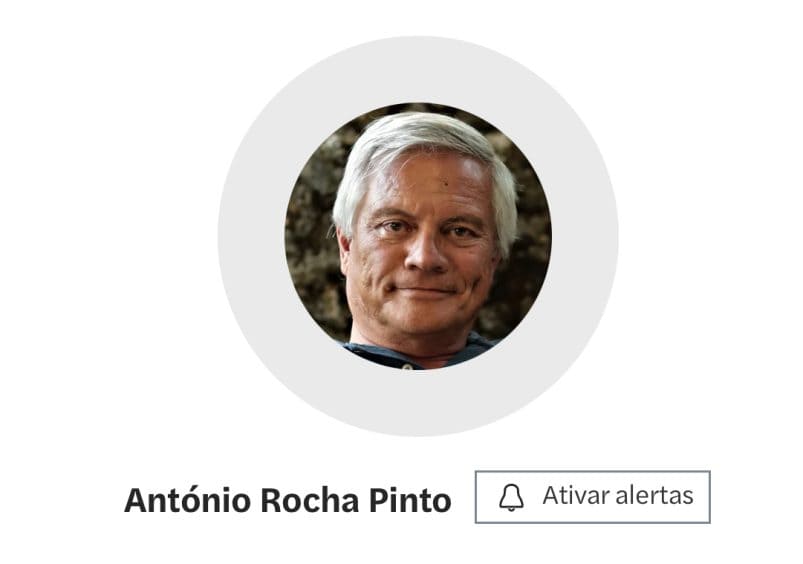Viewport: 803px width, 564px height.
Task: Tap the notification bell beside Ativar alertas
Action: 511,497
